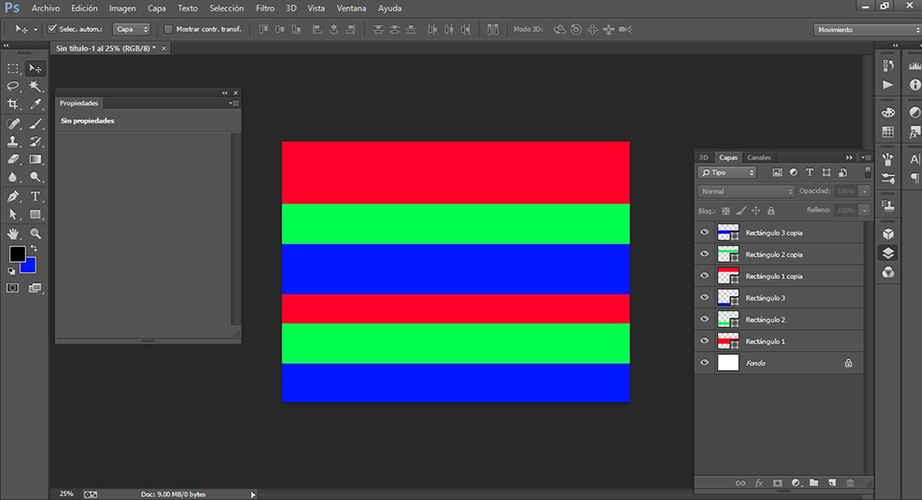The width and height of the screenshot is (922, 500).
Task: Expand the status bar info arrow
Action: coord(253,495)
